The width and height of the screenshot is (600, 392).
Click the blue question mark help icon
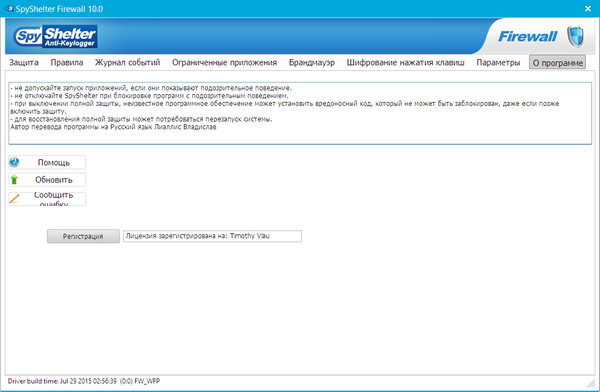click(x=14, y=162)
